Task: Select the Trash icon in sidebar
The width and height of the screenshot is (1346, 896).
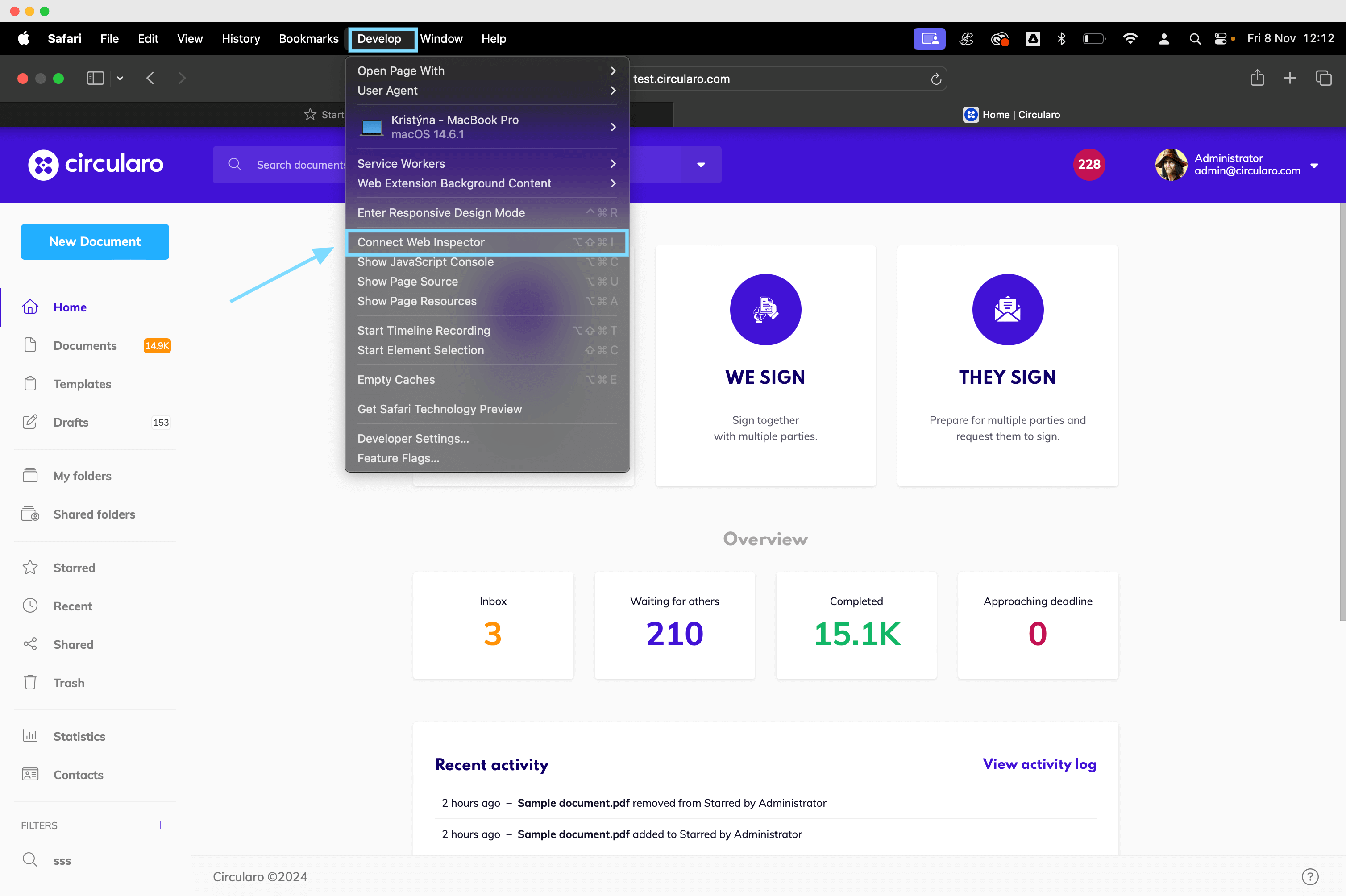Action: [30, 683]
